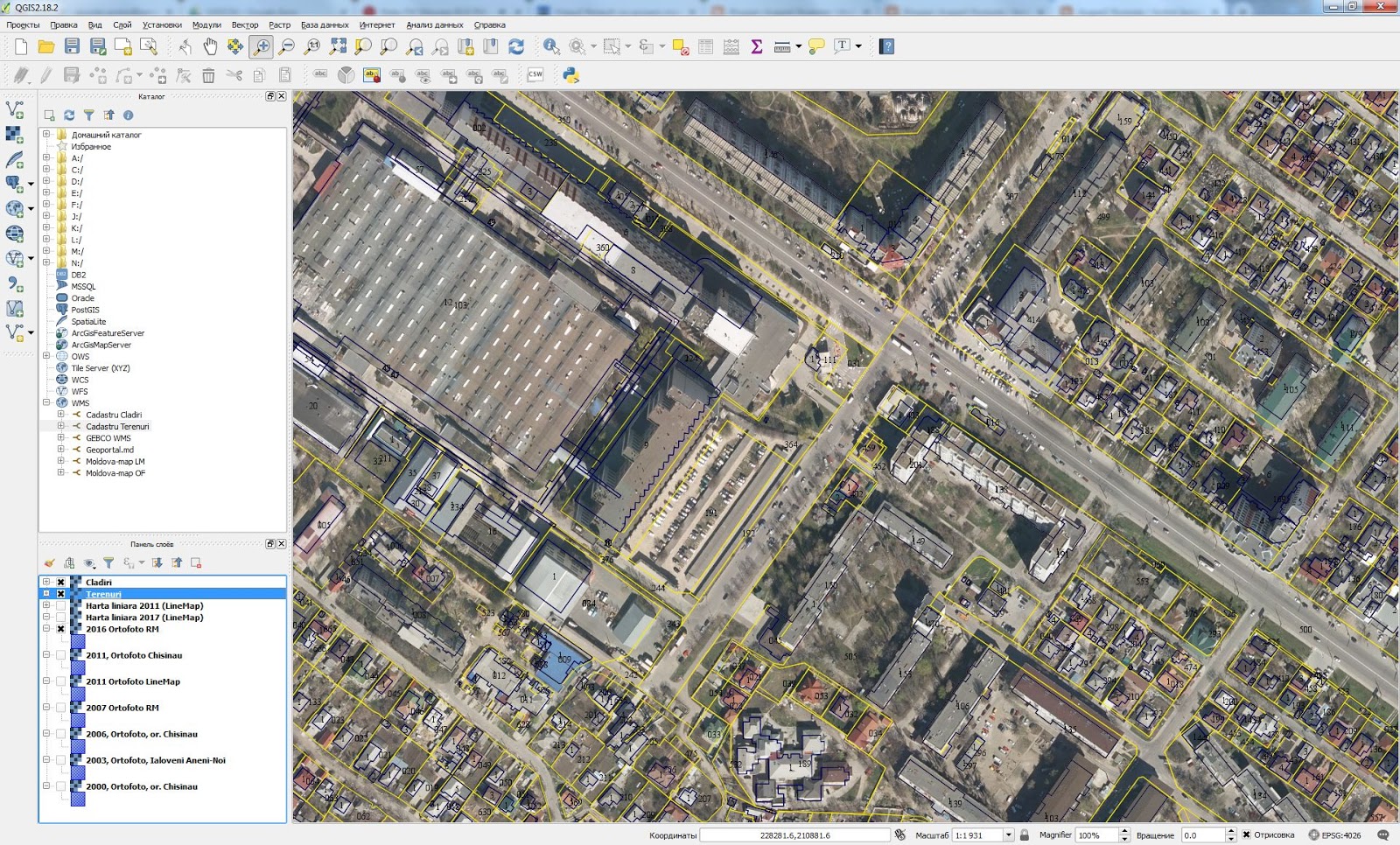Open the Проекты menu

coord(23,24)
